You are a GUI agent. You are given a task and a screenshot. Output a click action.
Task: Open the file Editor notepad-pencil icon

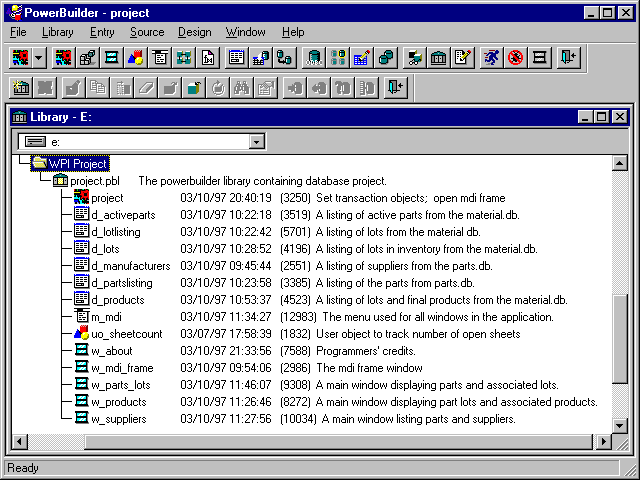[462, 58]
